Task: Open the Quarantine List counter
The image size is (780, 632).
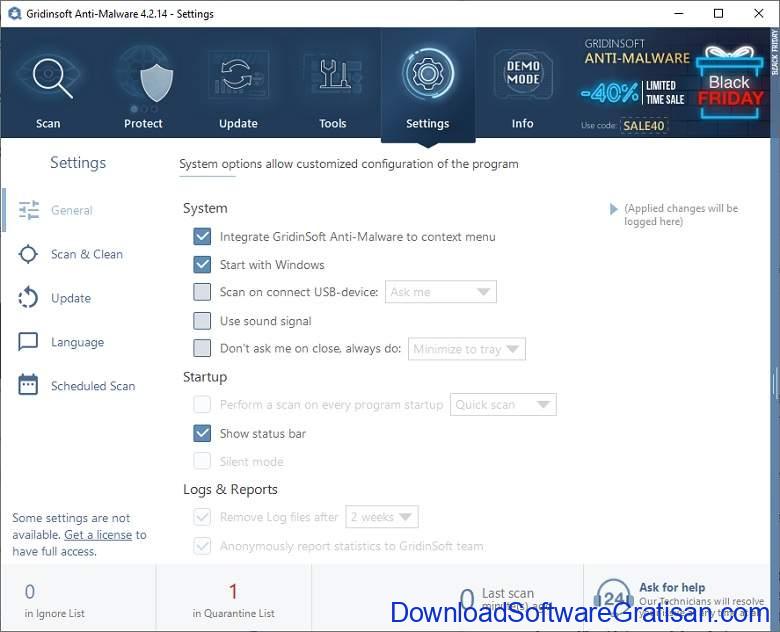Action: (x=234, y=599)
